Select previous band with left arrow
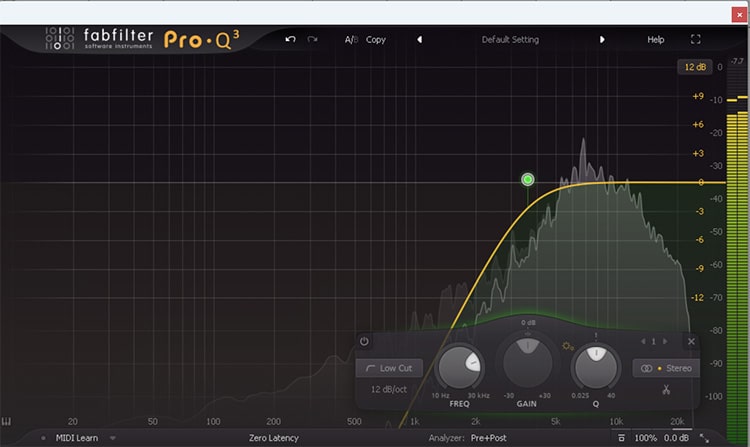Screen dimensions: 750x447 (x=643, y=341)
